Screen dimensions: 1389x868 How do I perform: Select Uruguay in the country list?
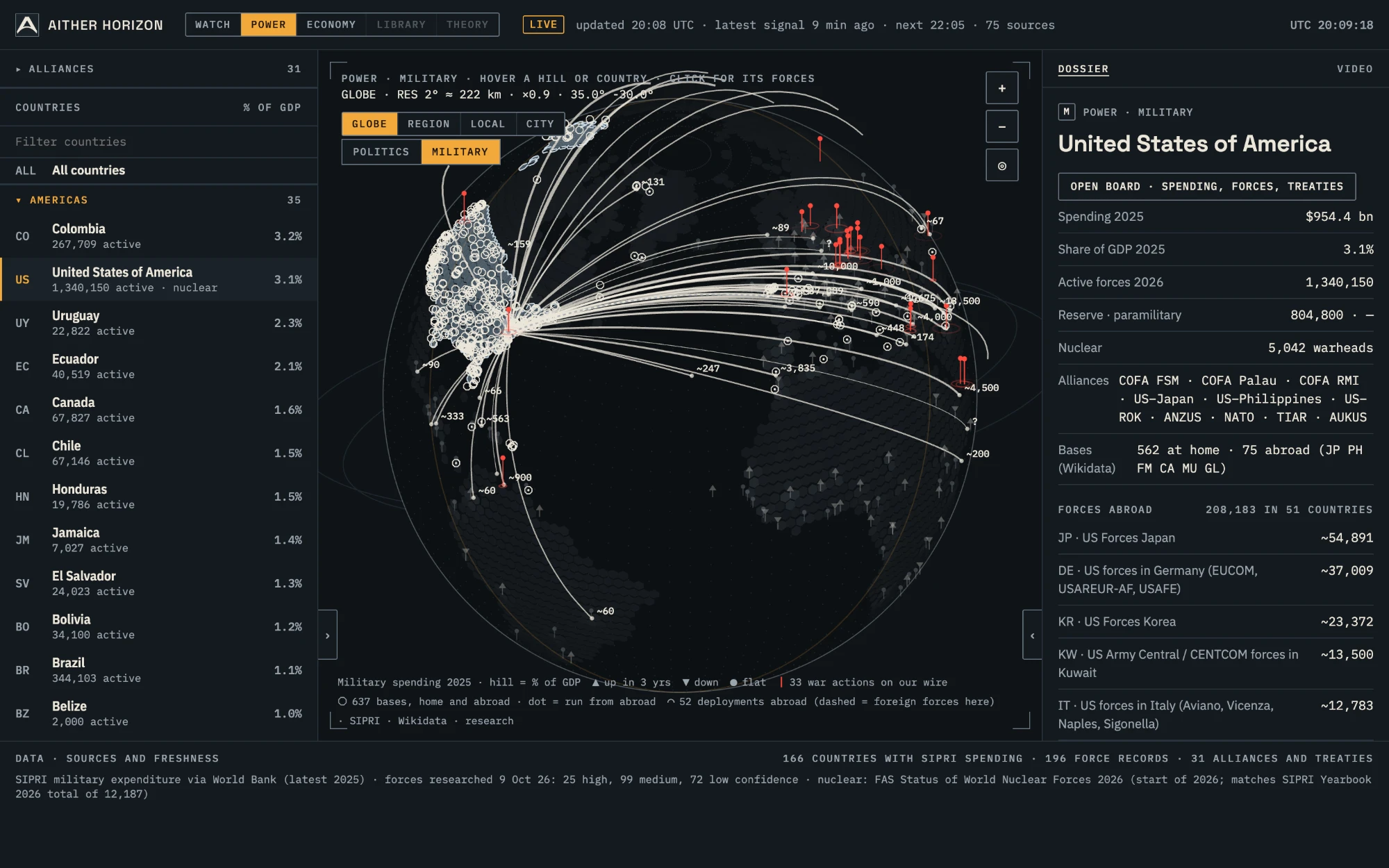159,323
